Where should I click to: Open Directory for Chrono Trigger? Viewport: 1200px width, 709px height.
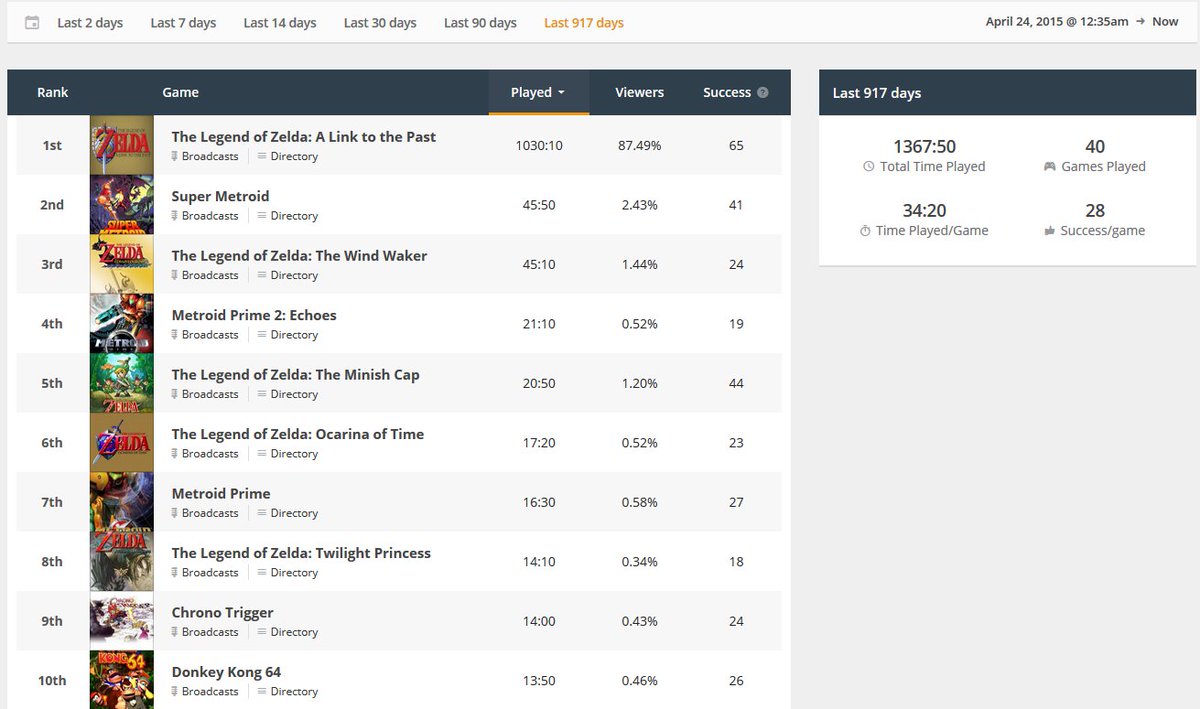click(x=287, y=632)
